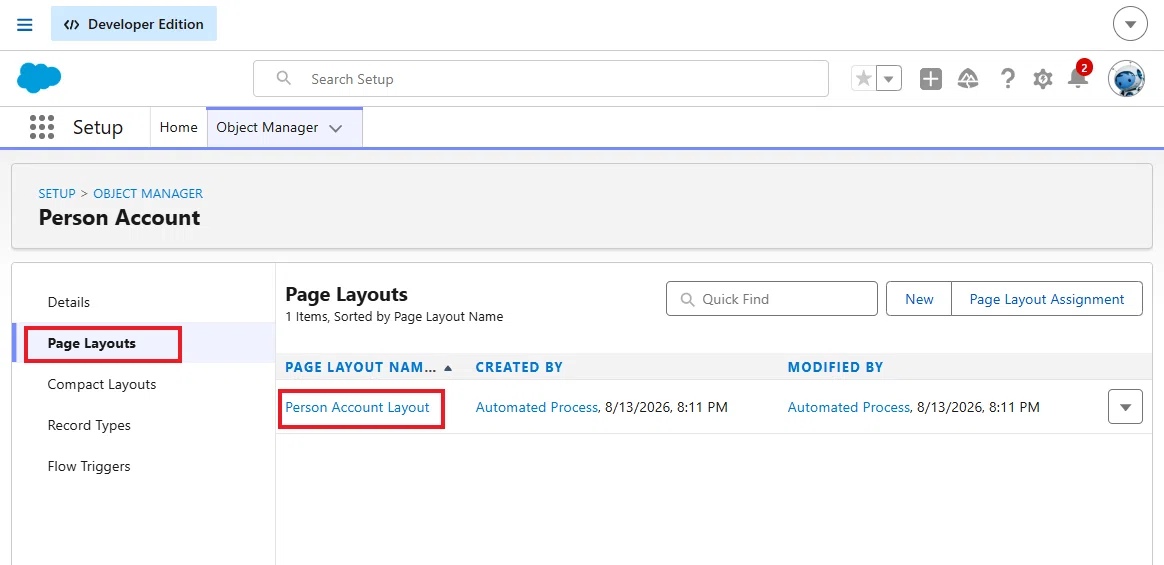The height and width of the screenshot is (565, 1164).
Task: Select the Object Manager tab
Action: (x=267, y=128)
